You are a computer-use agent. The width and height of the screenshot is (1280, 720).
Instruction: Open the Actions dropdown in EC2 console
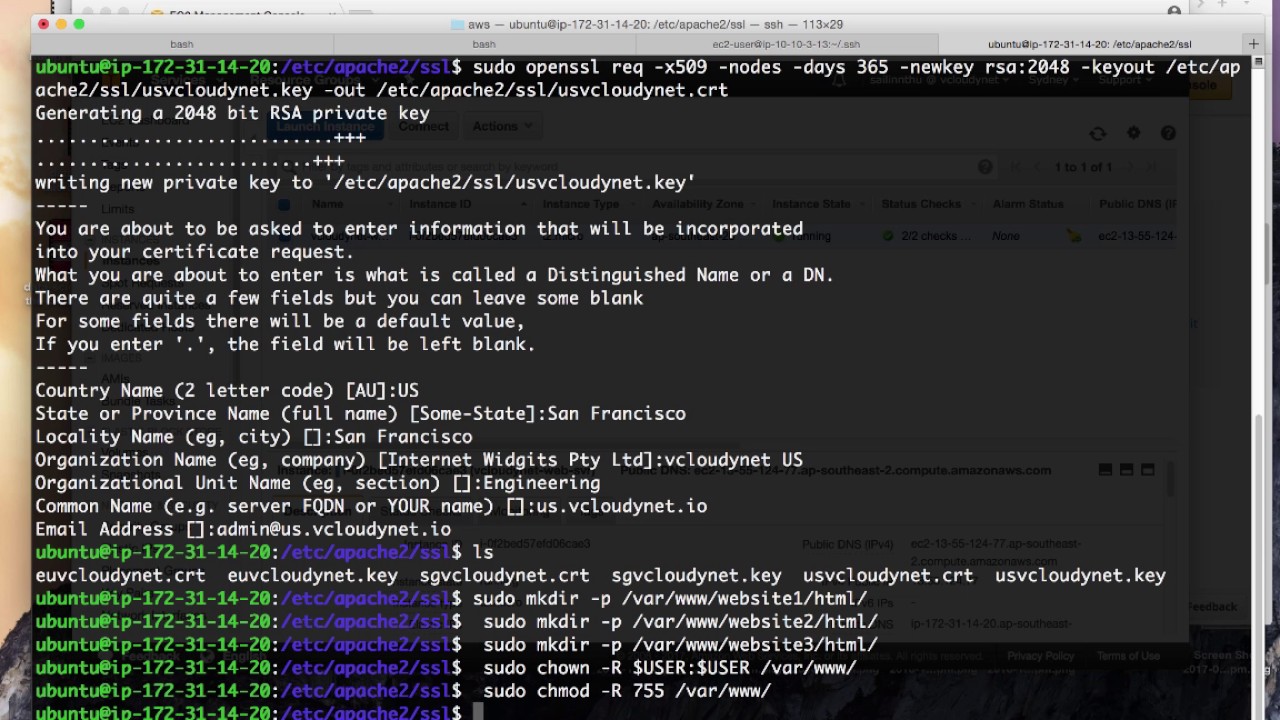[502, 126]
